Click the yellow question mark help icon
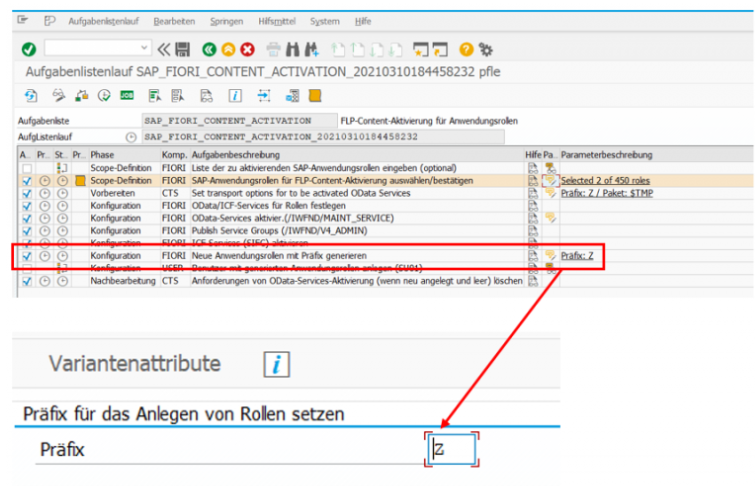Image resolution: width=755 pixels, height=486 pixels. click(x=466, y=49)
